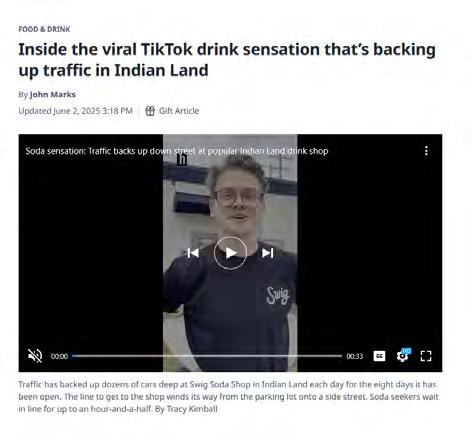
Task: Unmute the video using the speaker icon
Action: pos(35,356)
